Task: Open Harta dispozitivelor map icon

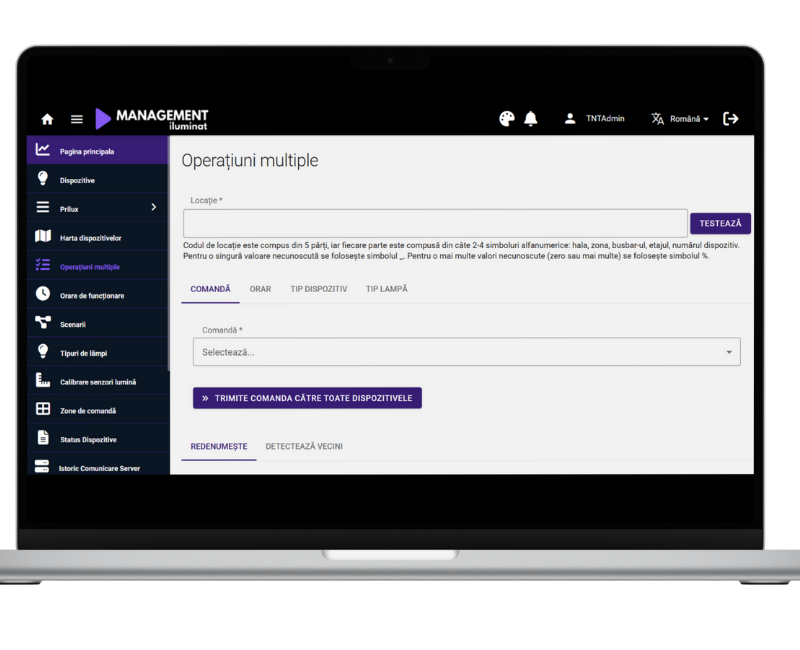Action: pos(43,237)
